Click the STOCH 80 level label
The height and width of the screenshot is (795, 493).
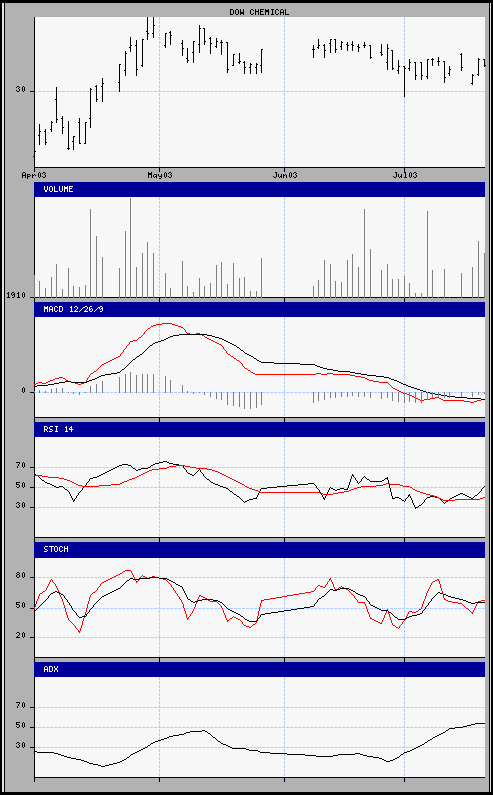point(20,577)
